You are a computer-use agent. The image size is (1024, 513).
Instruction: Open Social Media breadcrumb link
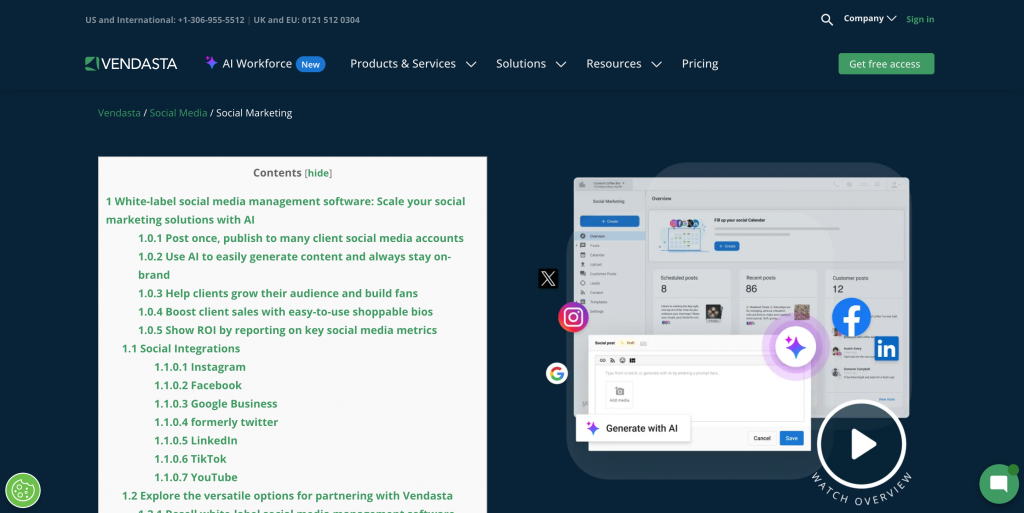[178, 113]
